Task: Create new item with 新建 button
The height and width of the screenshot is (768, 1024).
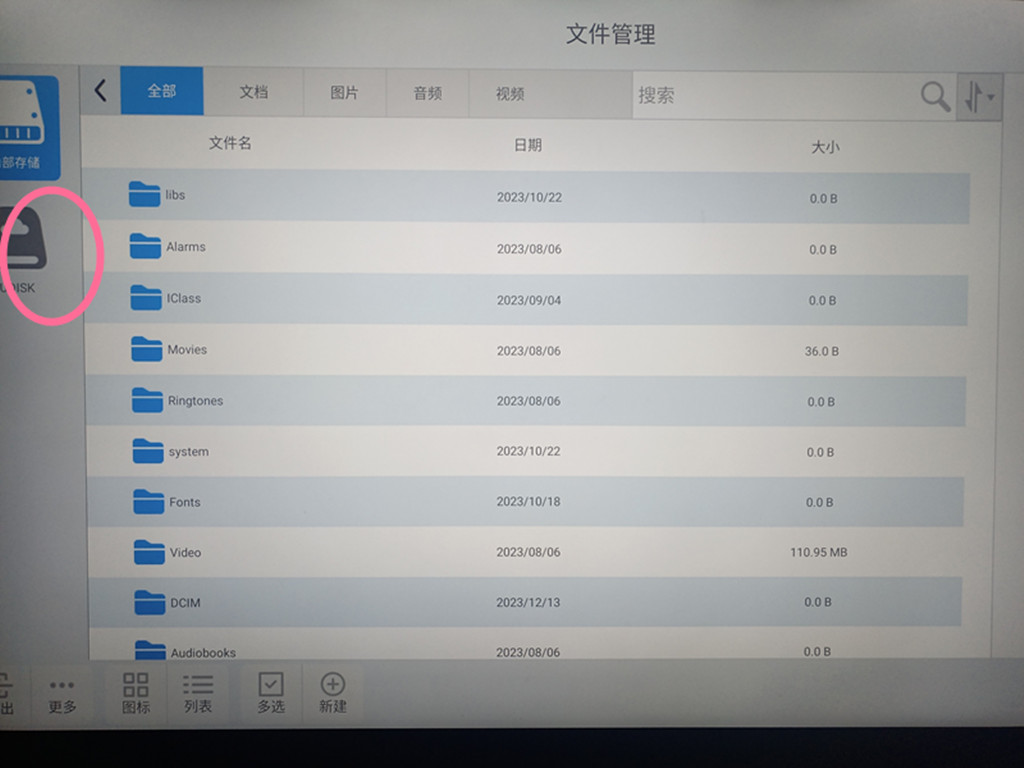Action: pos(332,693)
